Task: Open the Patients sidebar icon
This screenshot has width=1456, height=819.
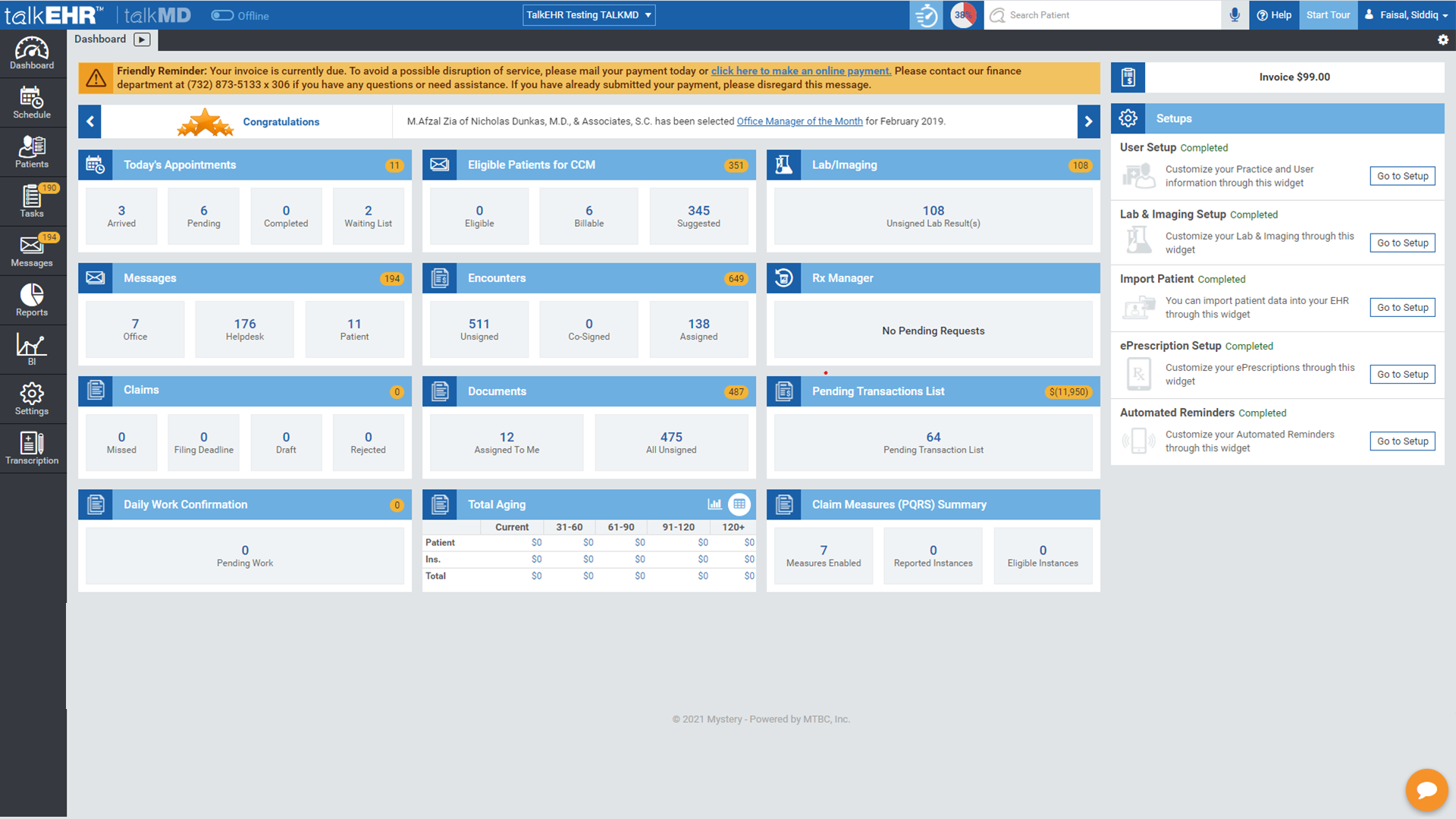Action: pyautogui.click(x=32, y=152)
